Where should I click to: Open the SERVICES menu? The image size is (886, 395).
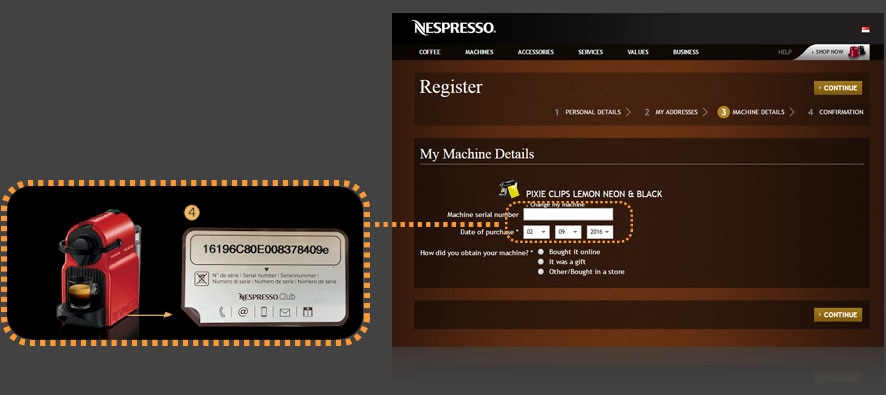pyautogui.click(x=591, y=52)
